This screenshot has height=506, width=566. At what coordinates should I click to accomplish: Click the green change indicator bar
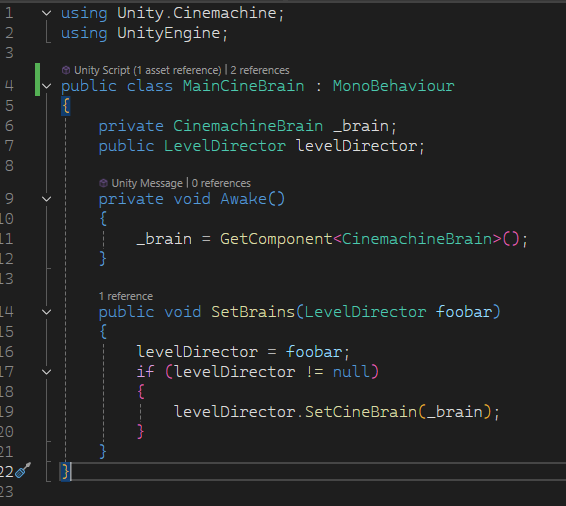(x=38, y=79)
